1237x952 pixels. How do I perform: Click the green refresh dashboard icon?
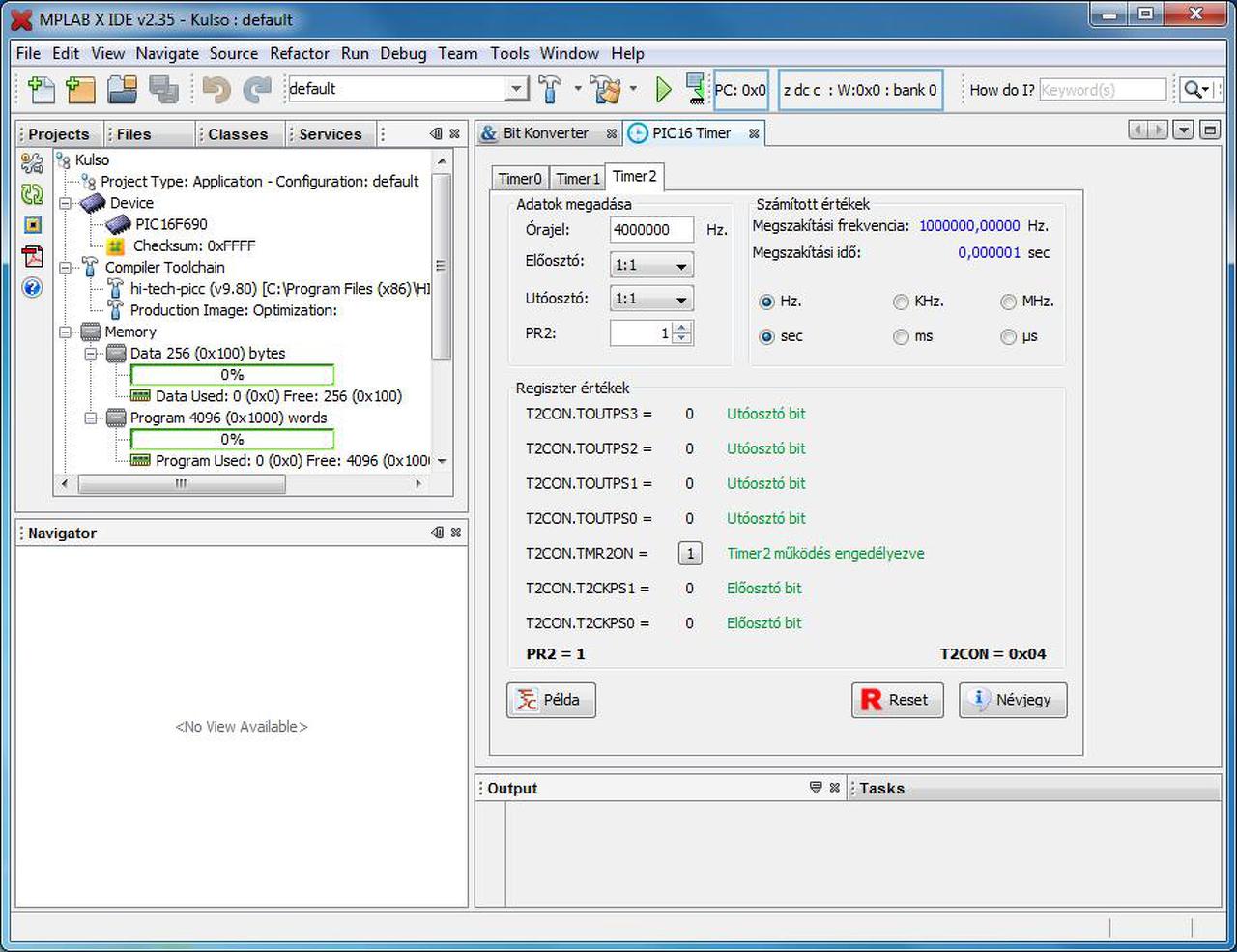[32, 194]
